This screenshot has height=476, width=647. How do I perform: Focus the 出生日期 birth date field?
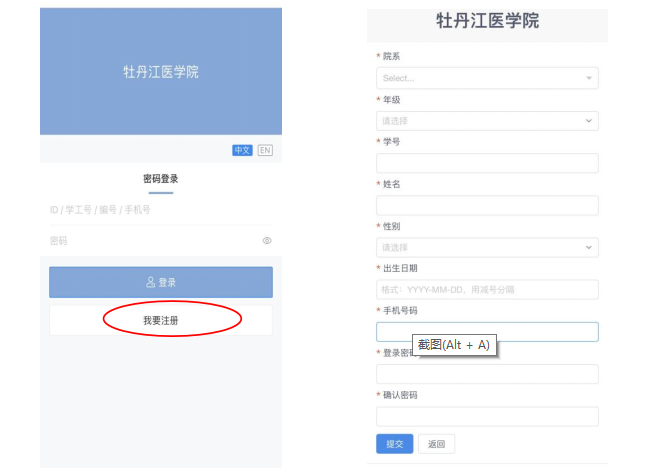pyautogui.click(x=487, y=290)
